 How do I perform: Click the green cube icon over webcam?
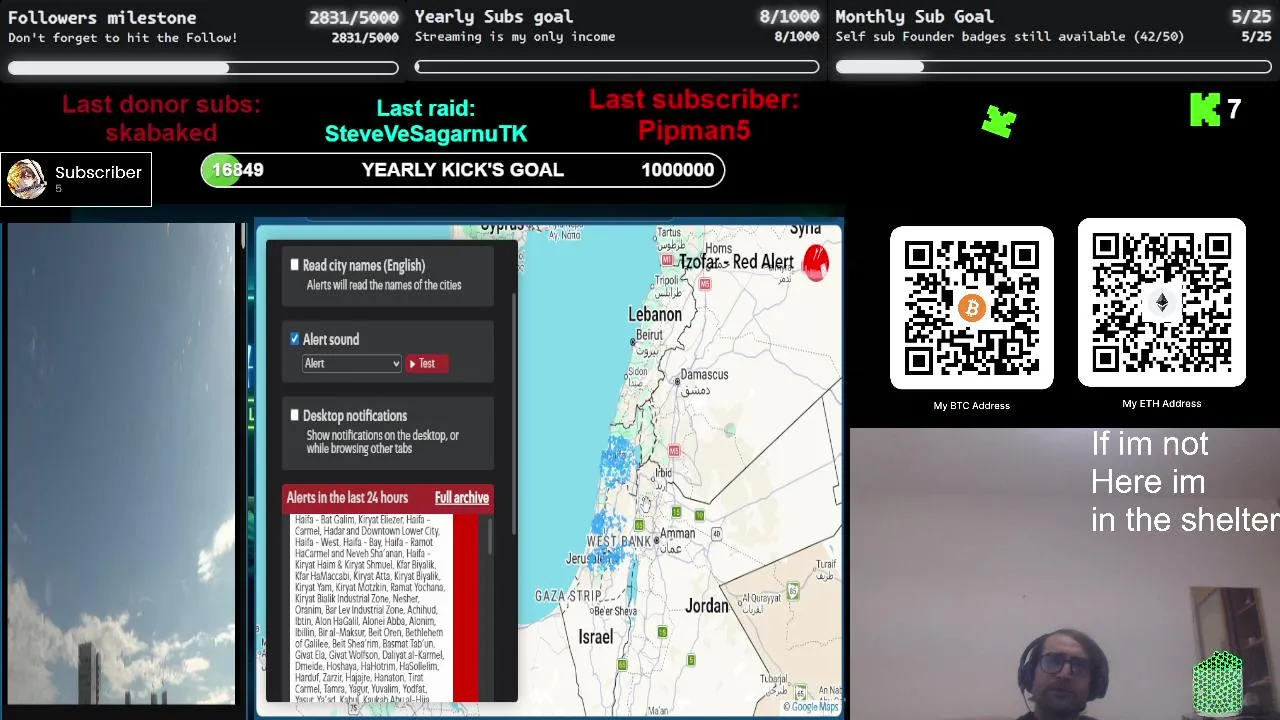tap(1218, 684)
